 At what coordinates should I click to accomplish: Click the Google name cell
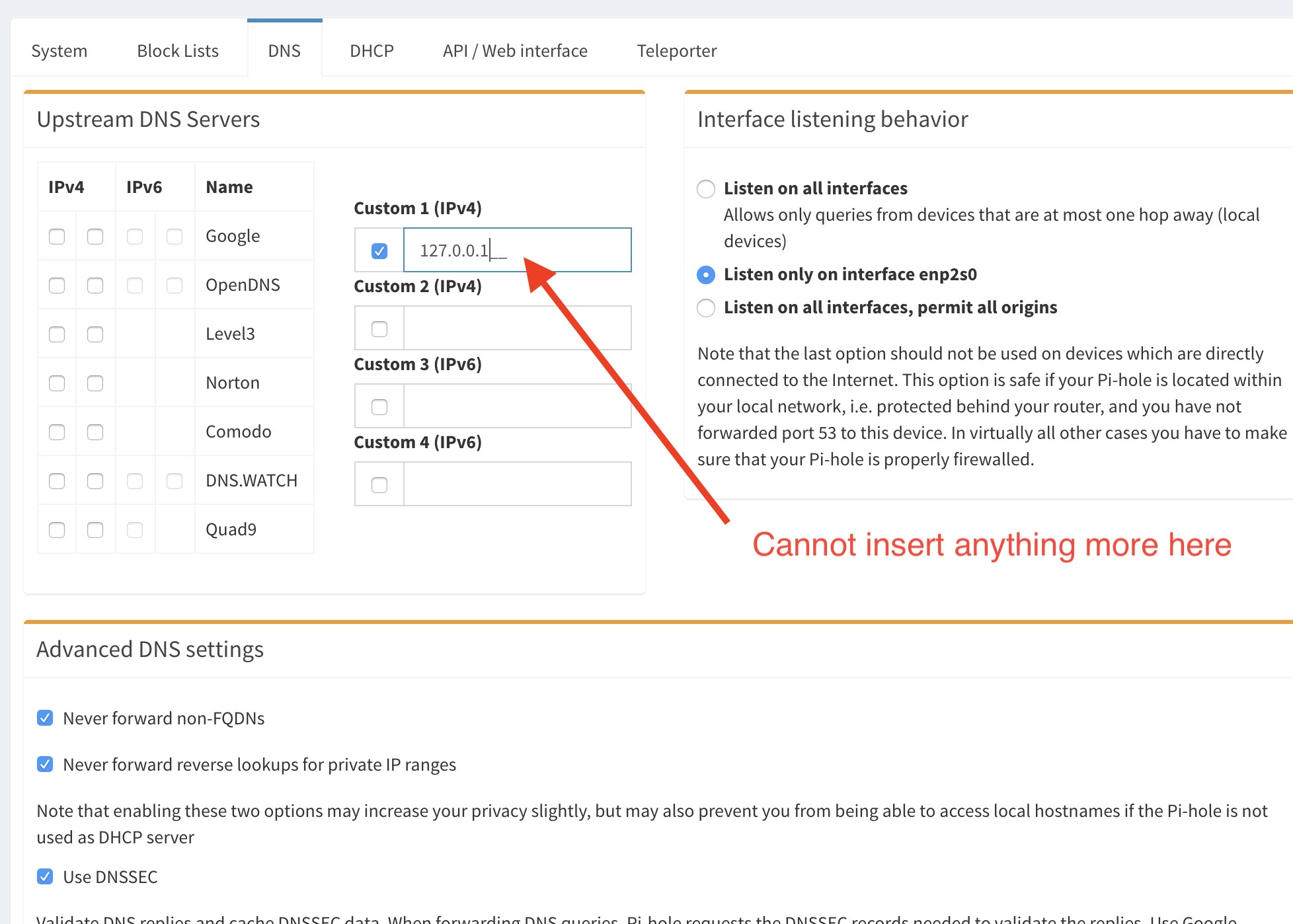click(x=255, y=236)
